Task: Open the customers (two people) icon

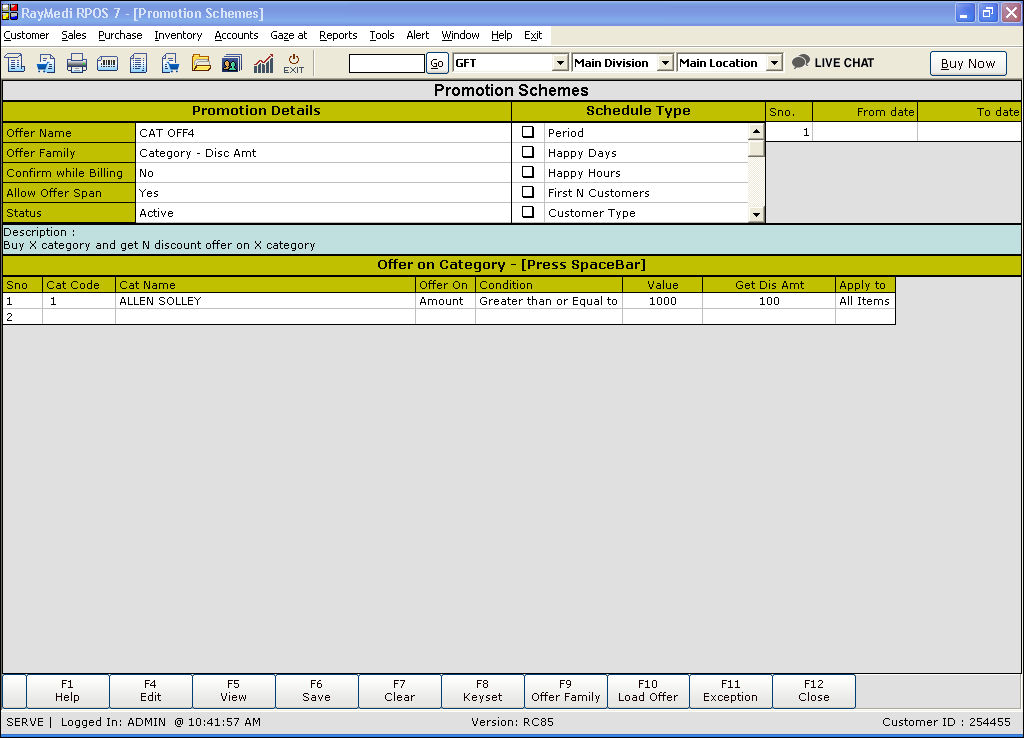Action: (231, 63)
